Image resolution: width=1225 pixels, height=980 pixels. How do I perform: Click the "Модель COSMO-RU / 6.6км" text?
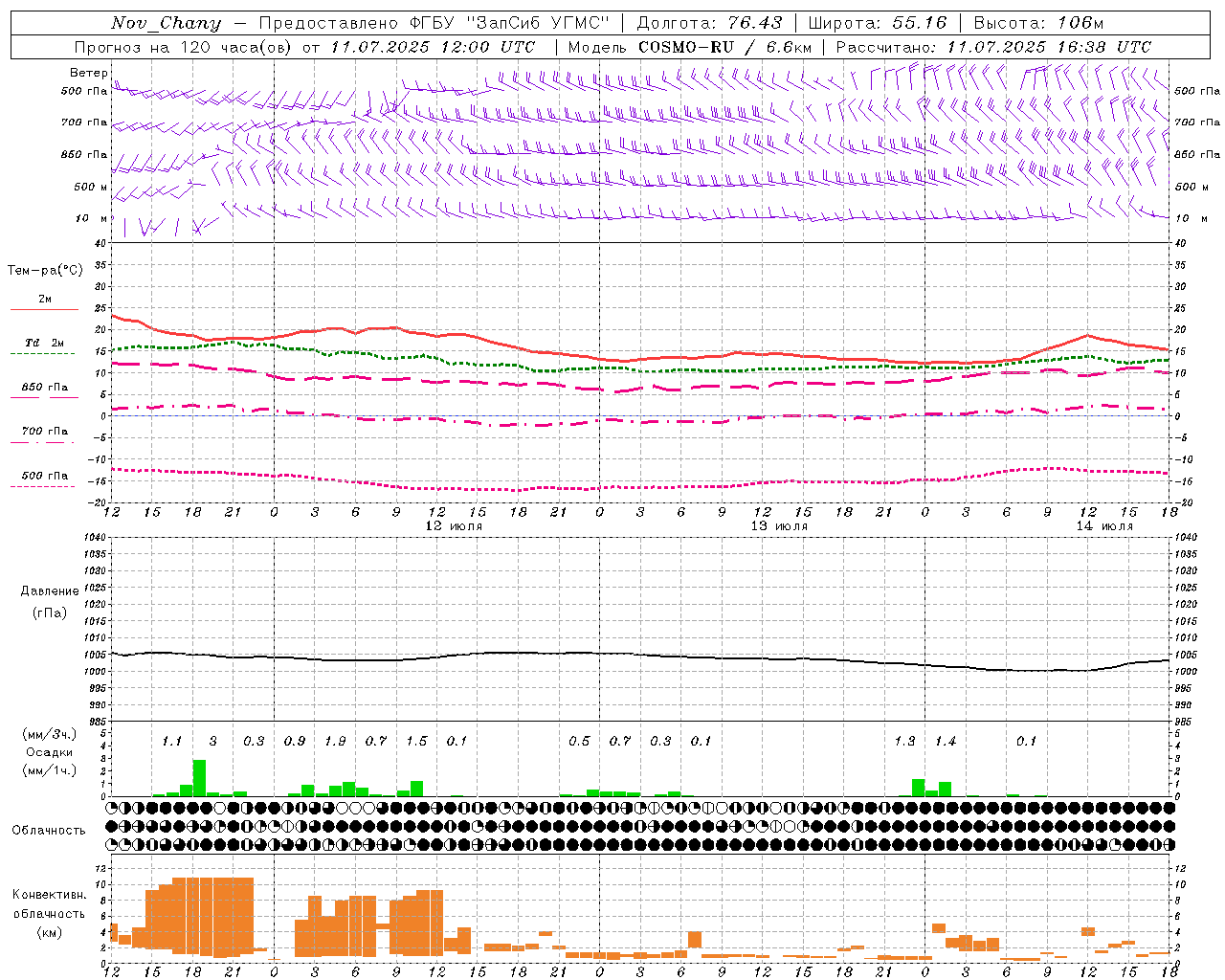(690, 47)
